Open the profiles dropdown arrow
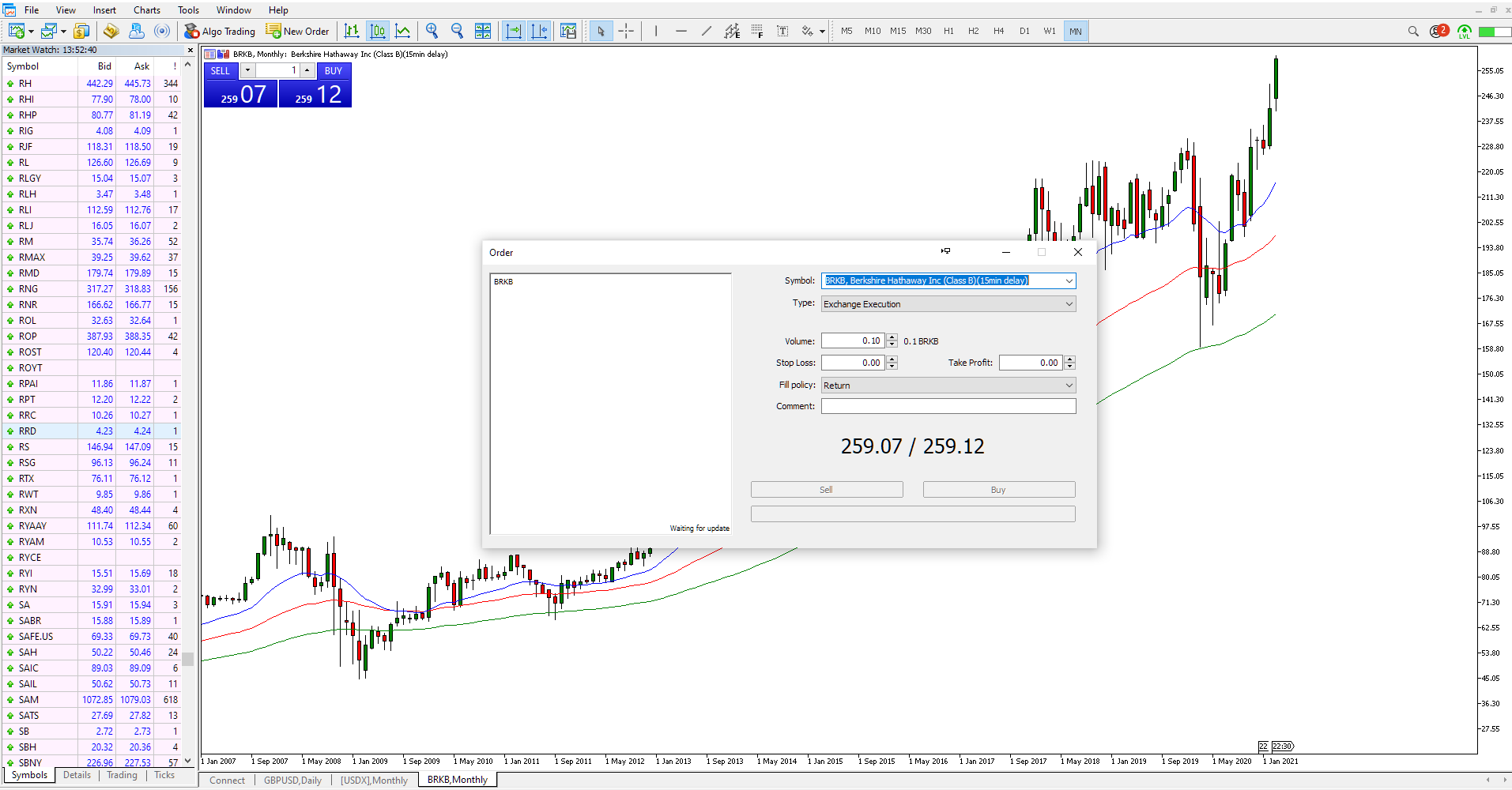1512x790 pixels. tap(63, 32)
